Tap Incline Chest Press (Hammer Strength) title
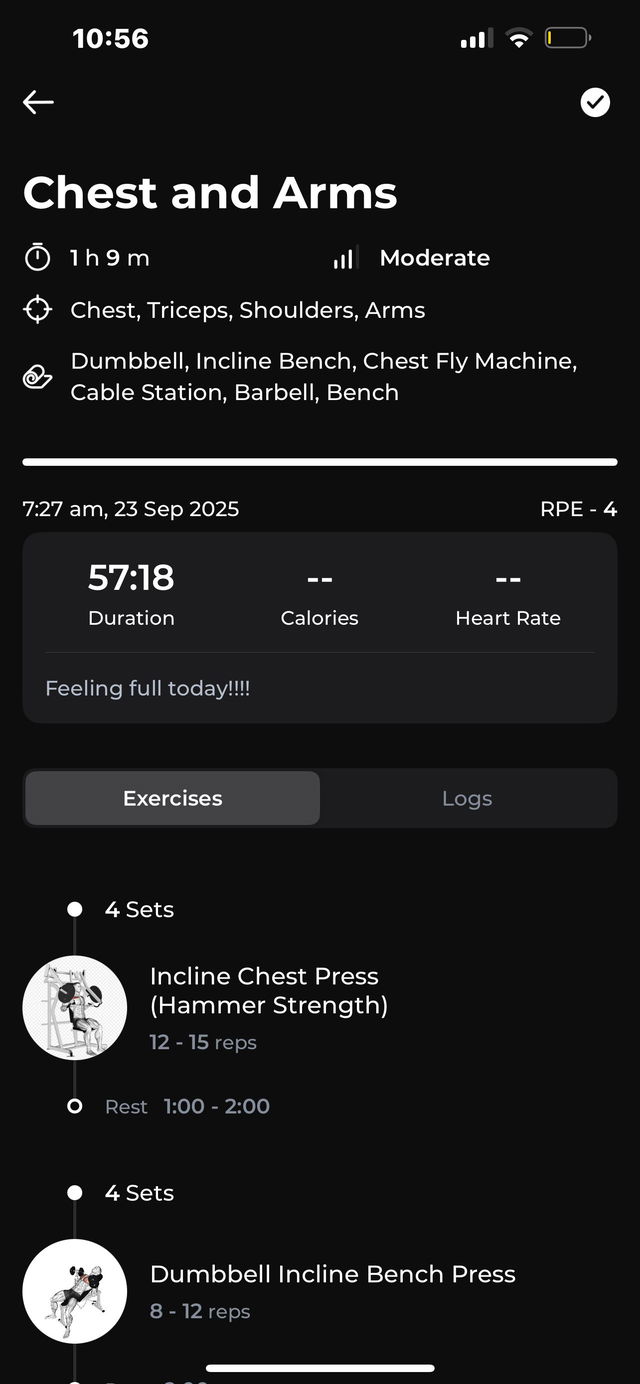 [x=268, y=990]
